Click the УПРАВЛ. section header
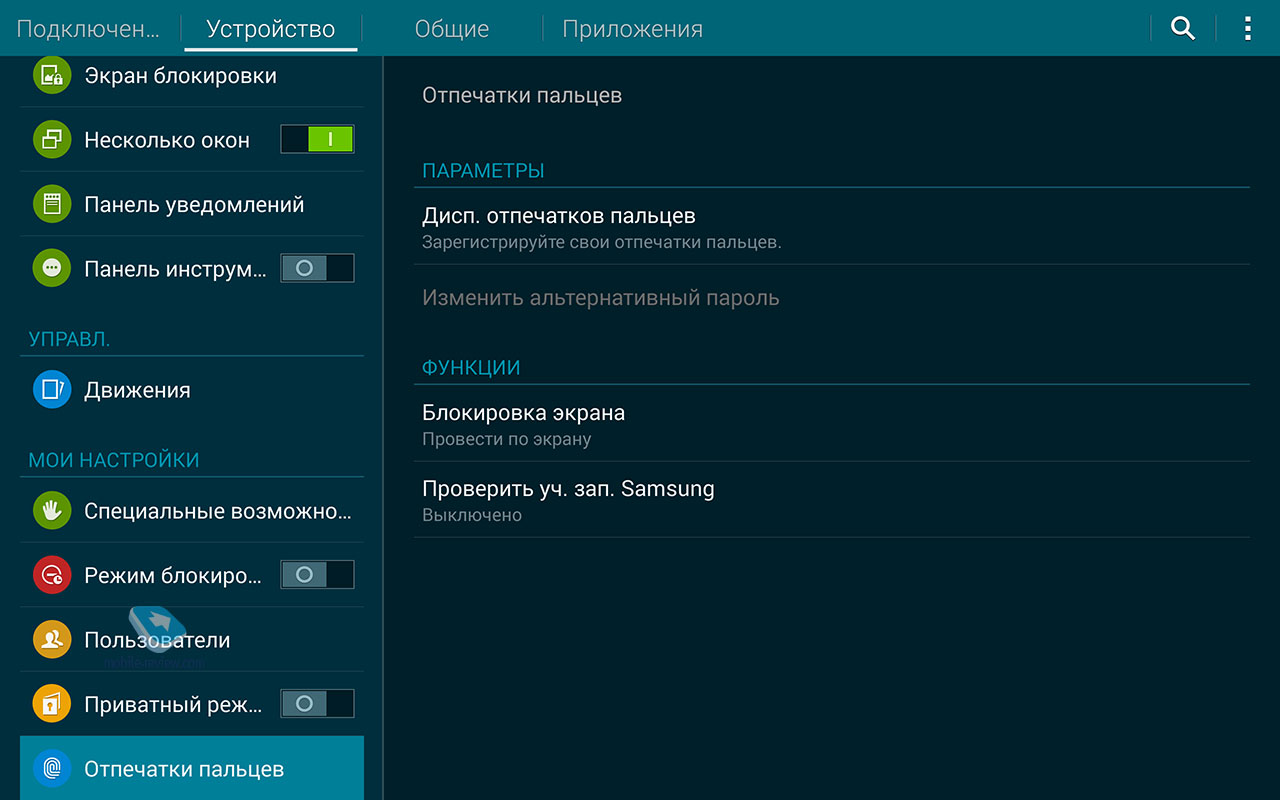 tap(69, 340)
